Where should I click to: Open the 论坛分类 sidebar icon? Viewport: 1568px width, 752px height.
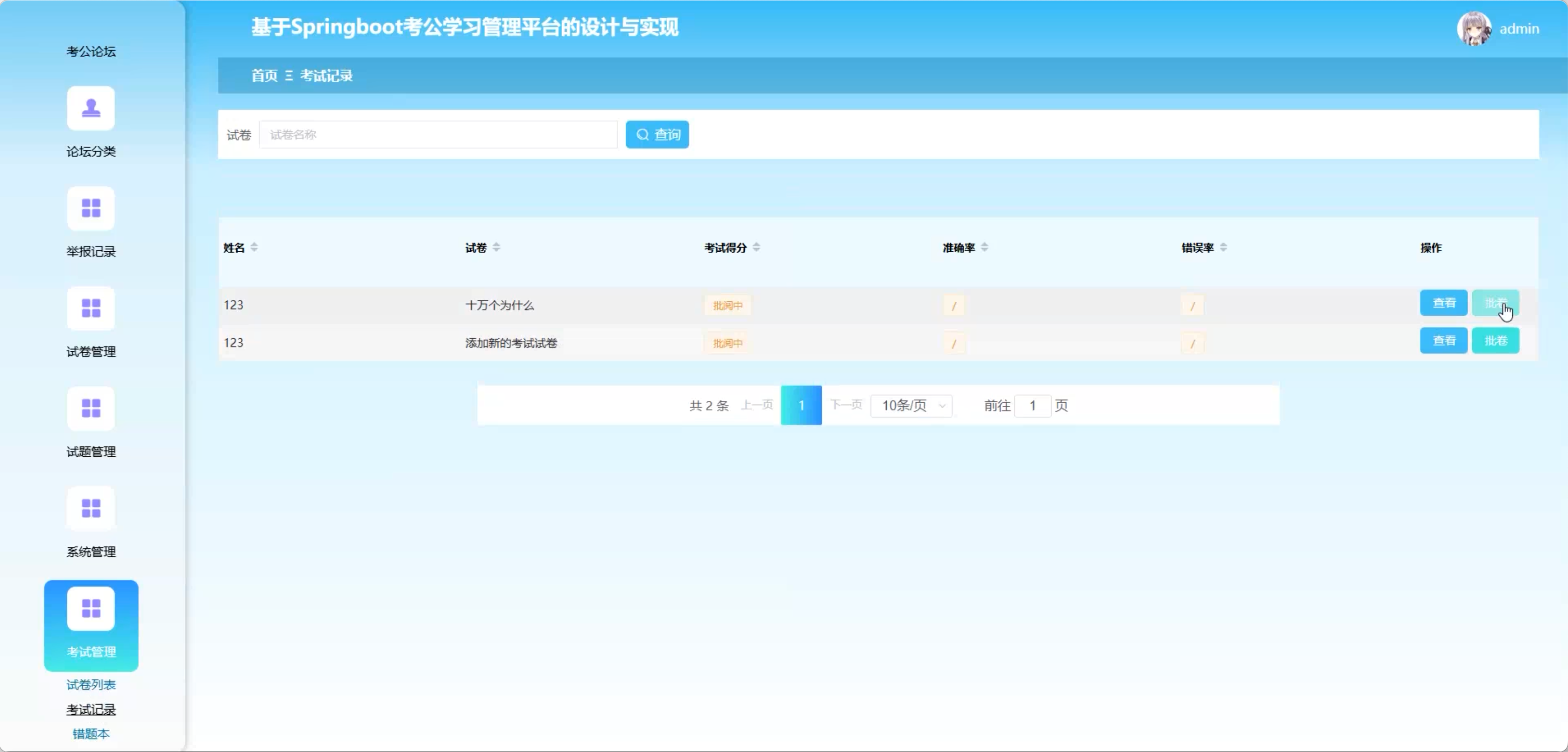[x=91, y=108]
